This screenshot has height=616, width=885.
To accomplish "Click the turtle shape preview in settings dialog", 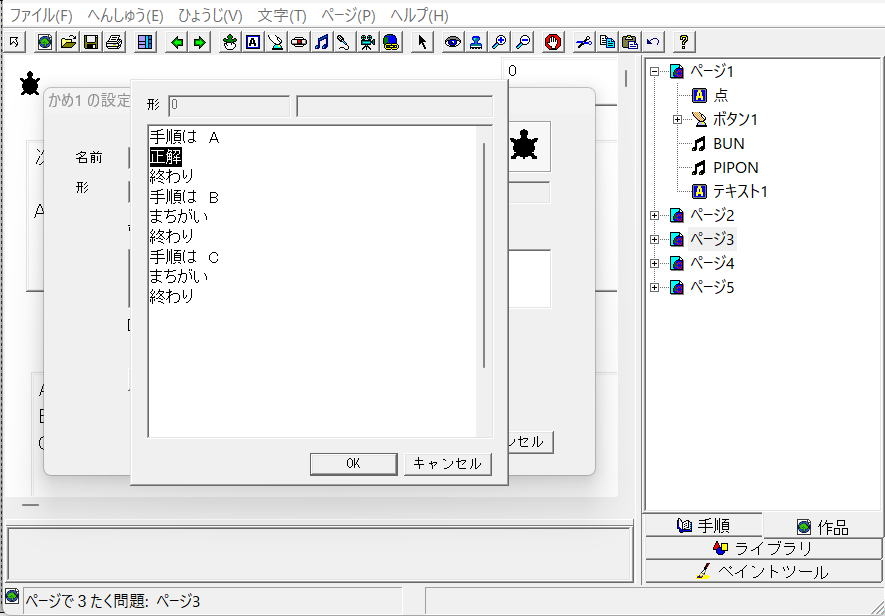I will (524, 146).
